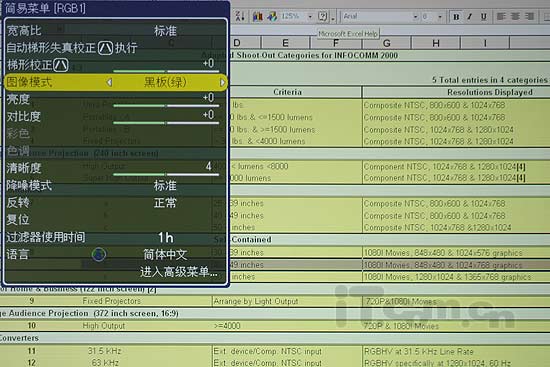Open the font size dropdown arrow
Image resolution: width=550 pixels, height=367 pixels.
click(440, 16)
